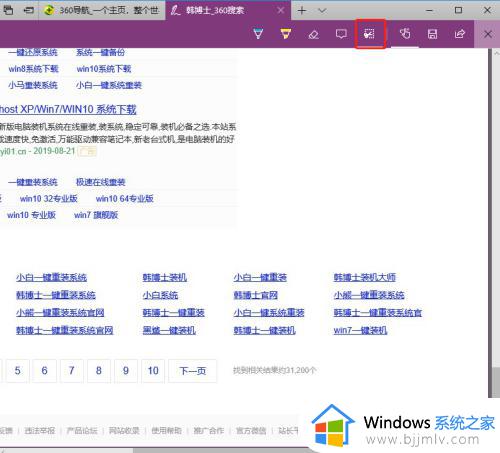Open the 违法举报 footer link
Image resolution: width=500 pixels, height=453 pixels.
tap(40, 431)
